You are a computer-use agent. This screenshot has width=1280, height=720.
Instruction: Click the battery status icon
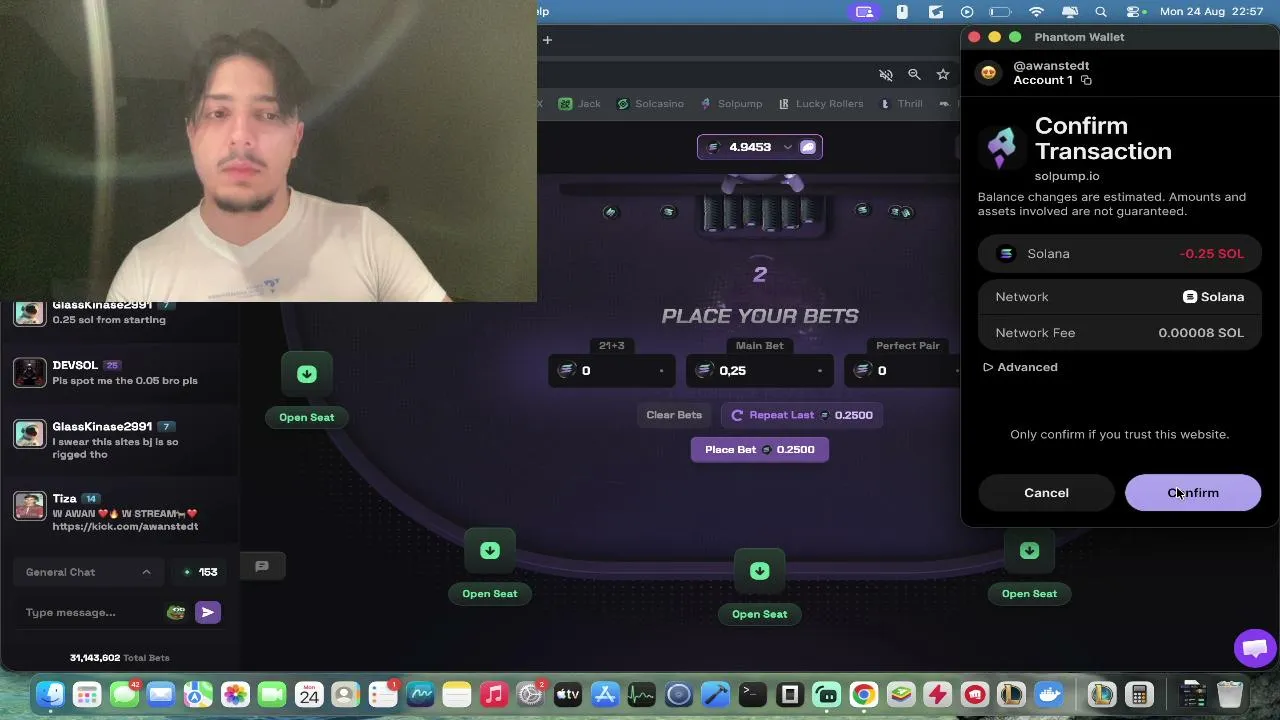point(1000,12)
